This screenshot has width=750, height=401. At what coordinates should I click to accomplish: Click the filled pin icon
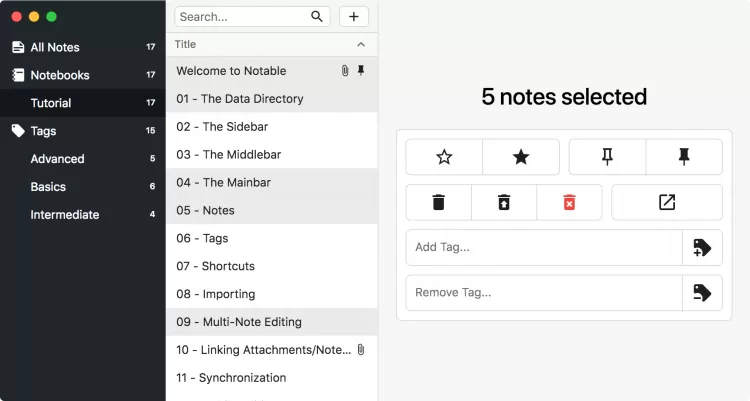coord(684,157)
